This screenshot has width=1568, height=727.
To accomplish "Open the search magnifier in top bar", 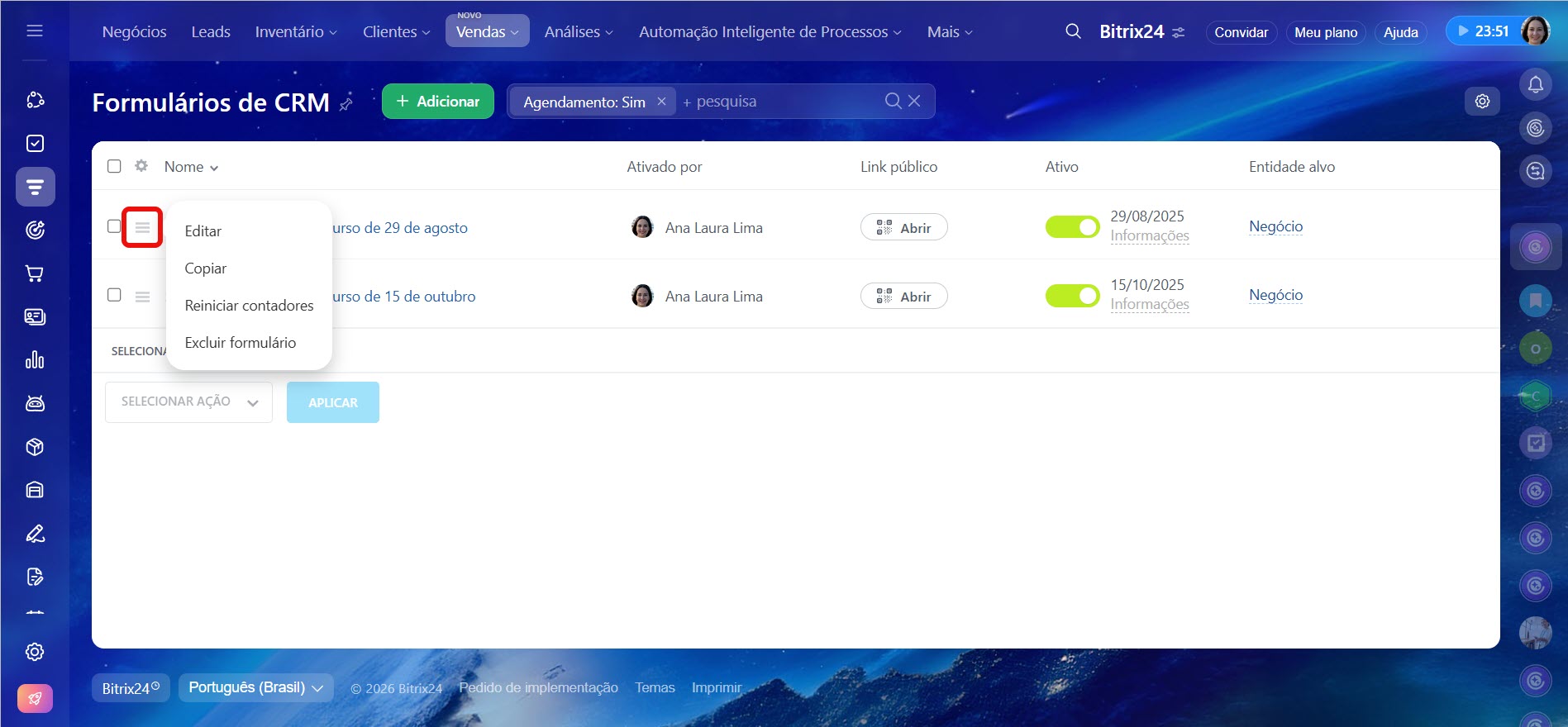I will 1073,31.
